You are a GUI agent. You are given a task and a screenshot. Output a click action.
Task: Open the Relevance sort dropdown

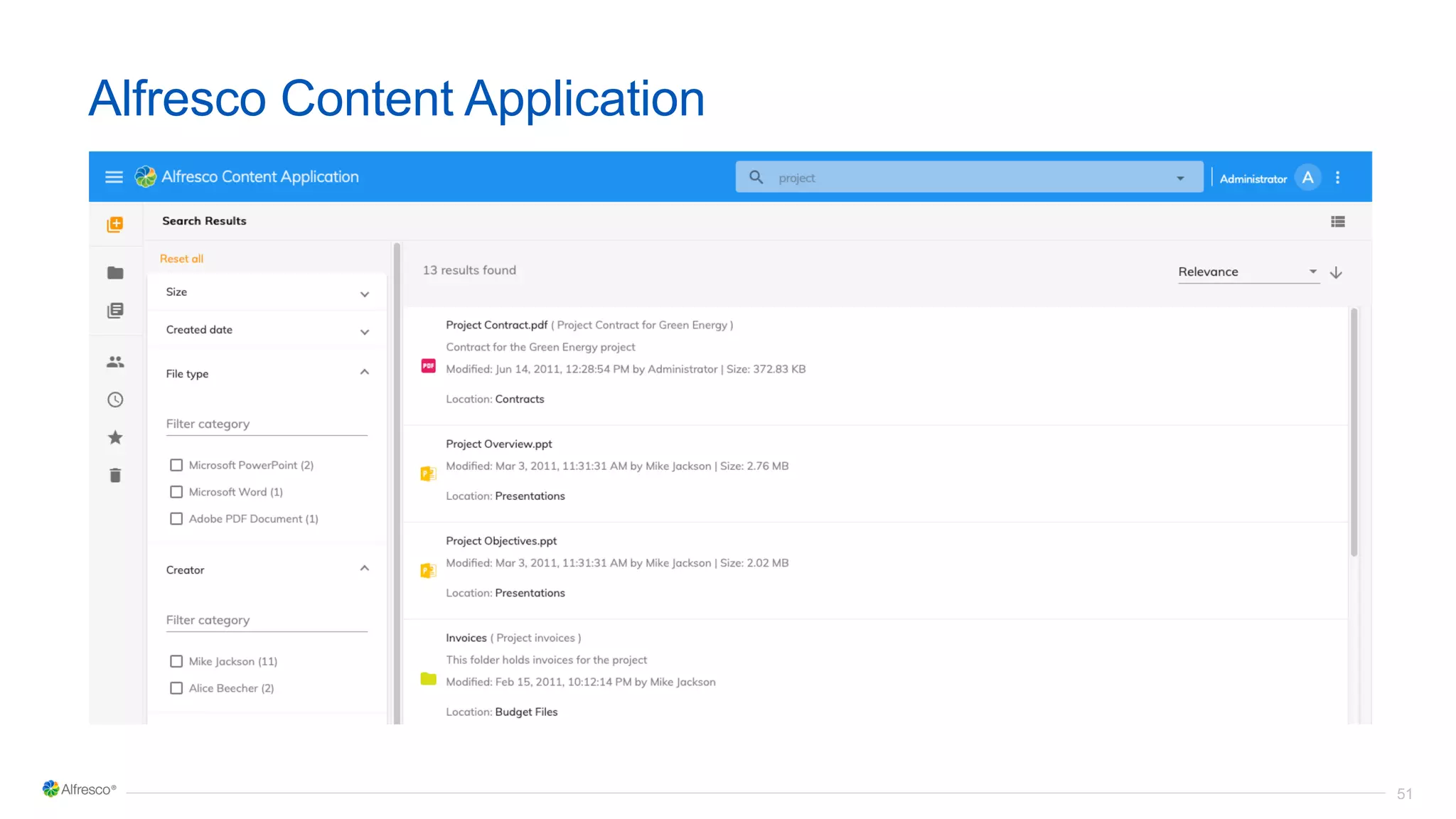(1248, 272)
